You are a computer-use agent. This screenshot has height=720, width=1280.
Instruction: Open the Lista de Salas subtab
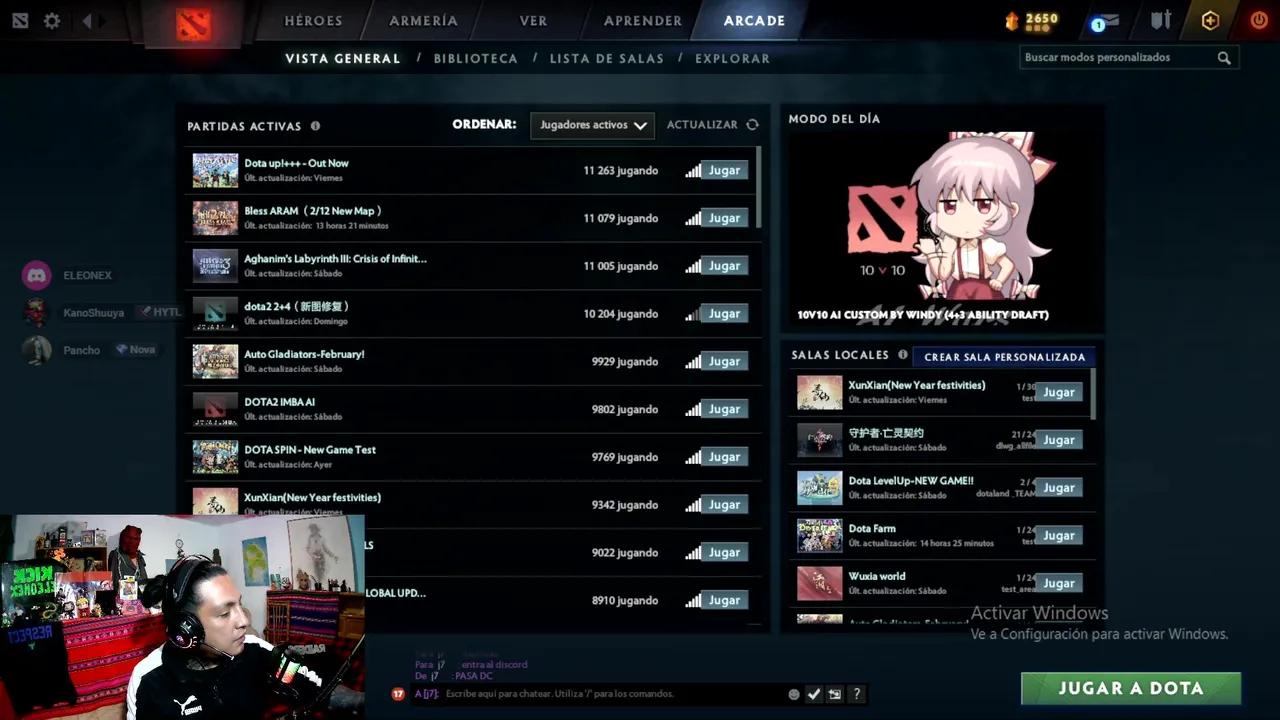[607, 59]
